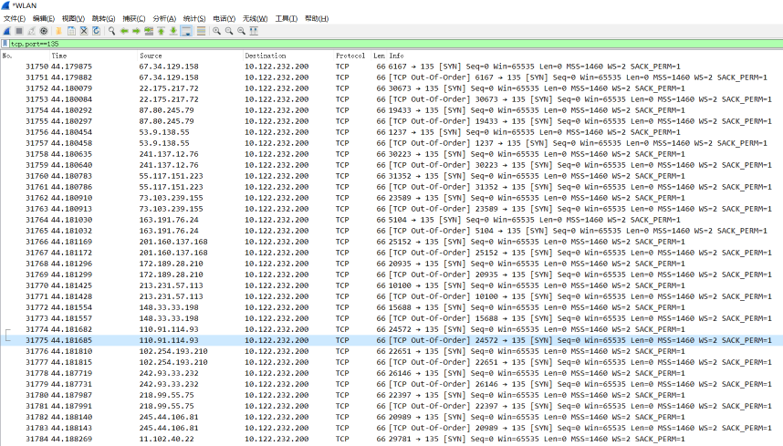Image resolution: width=783 pixels, height=446 pixels.
Task: Click TCP protocol cell of packet 31768
Action: 343,264
